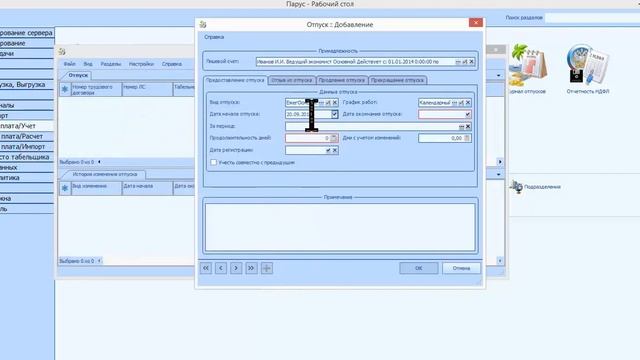The image size is (640, 360).
Task: Open the Отчетность НДФЛ desktop icon
Action: (x=588, y=65)
